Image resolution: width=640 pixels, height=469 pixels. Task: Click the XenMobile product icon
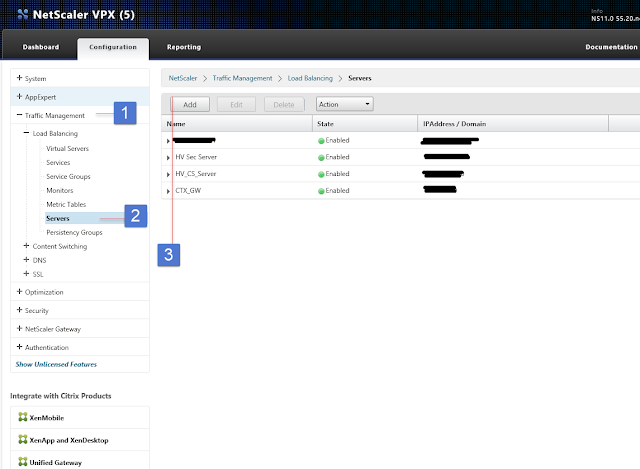(23, 417)
